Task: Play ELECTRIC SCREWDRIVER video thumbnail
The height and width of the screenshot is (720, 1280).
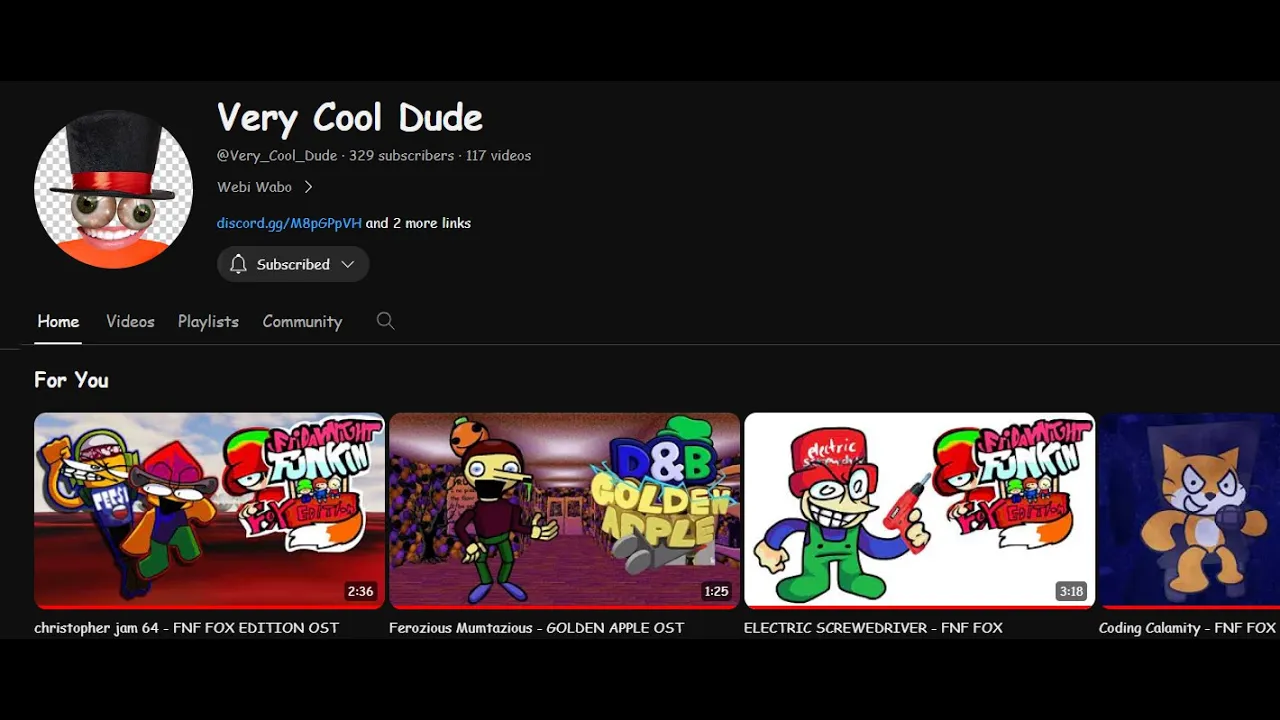Action: click(919, 510)
